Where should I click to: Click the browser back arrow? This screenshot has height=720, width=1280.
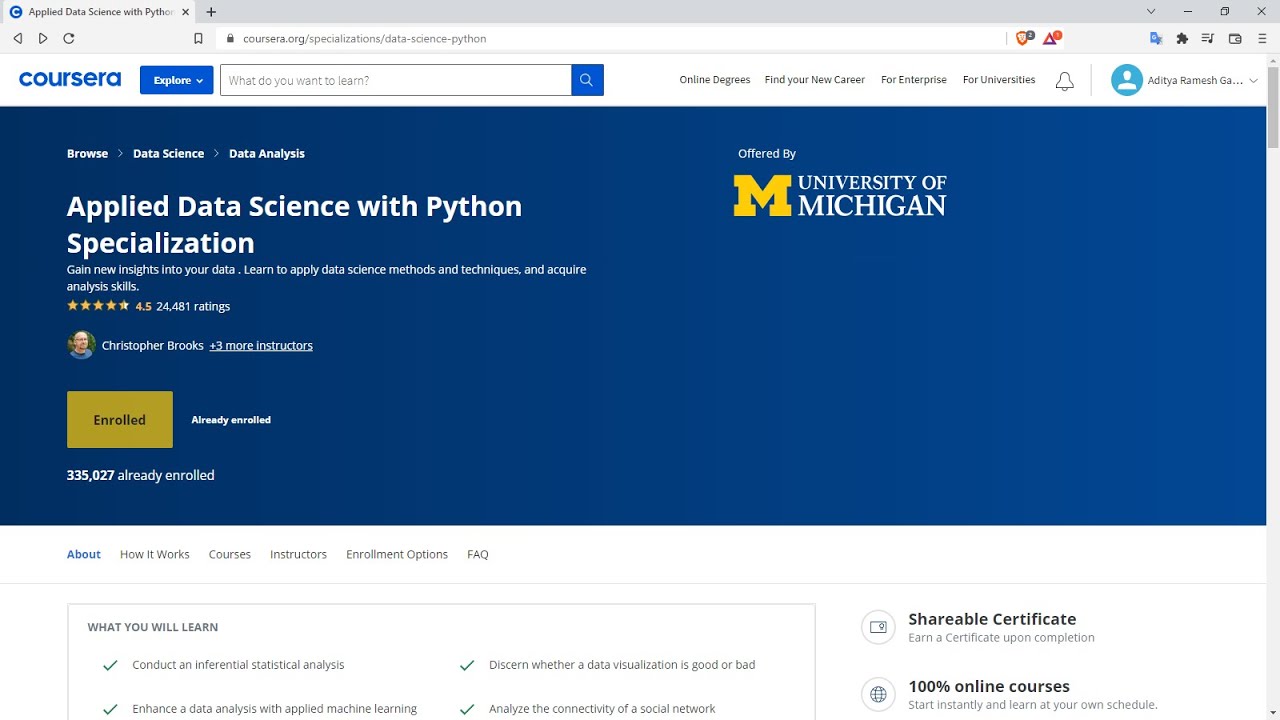pos(18,38)
